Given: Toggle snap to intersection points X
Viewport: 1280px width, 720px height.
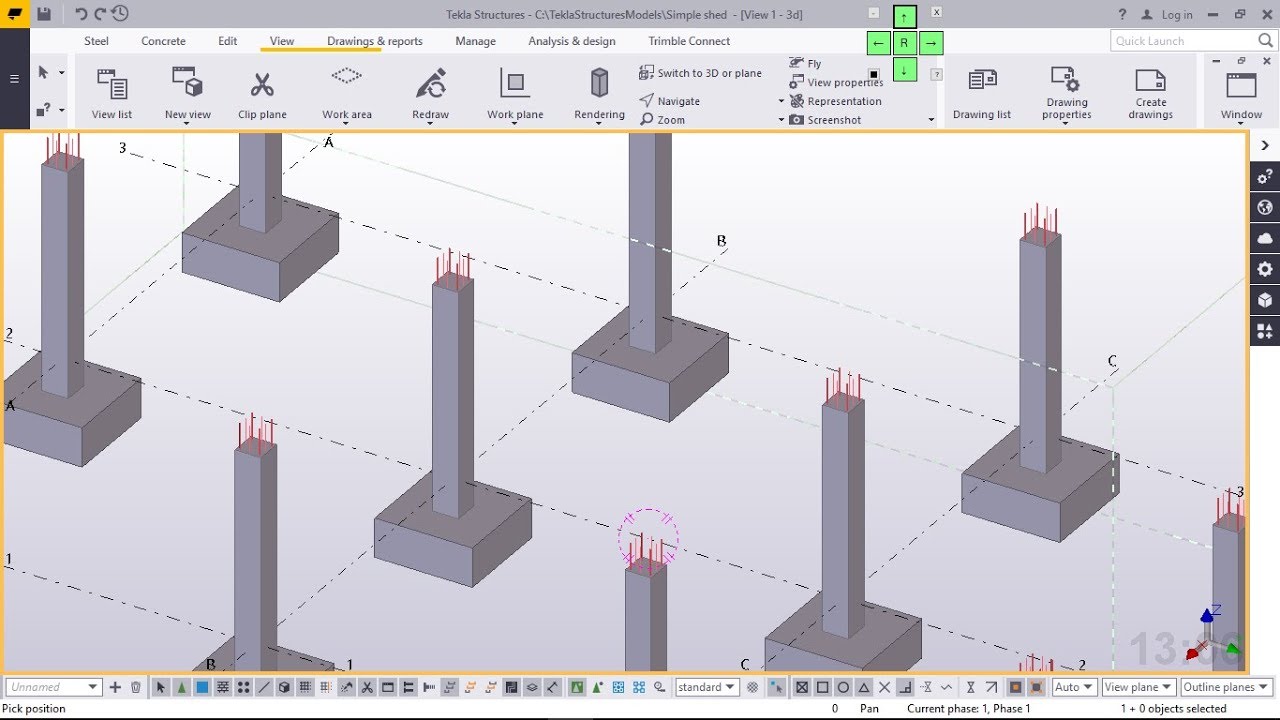Looking at the screenshot, I should tap(884, 687).
